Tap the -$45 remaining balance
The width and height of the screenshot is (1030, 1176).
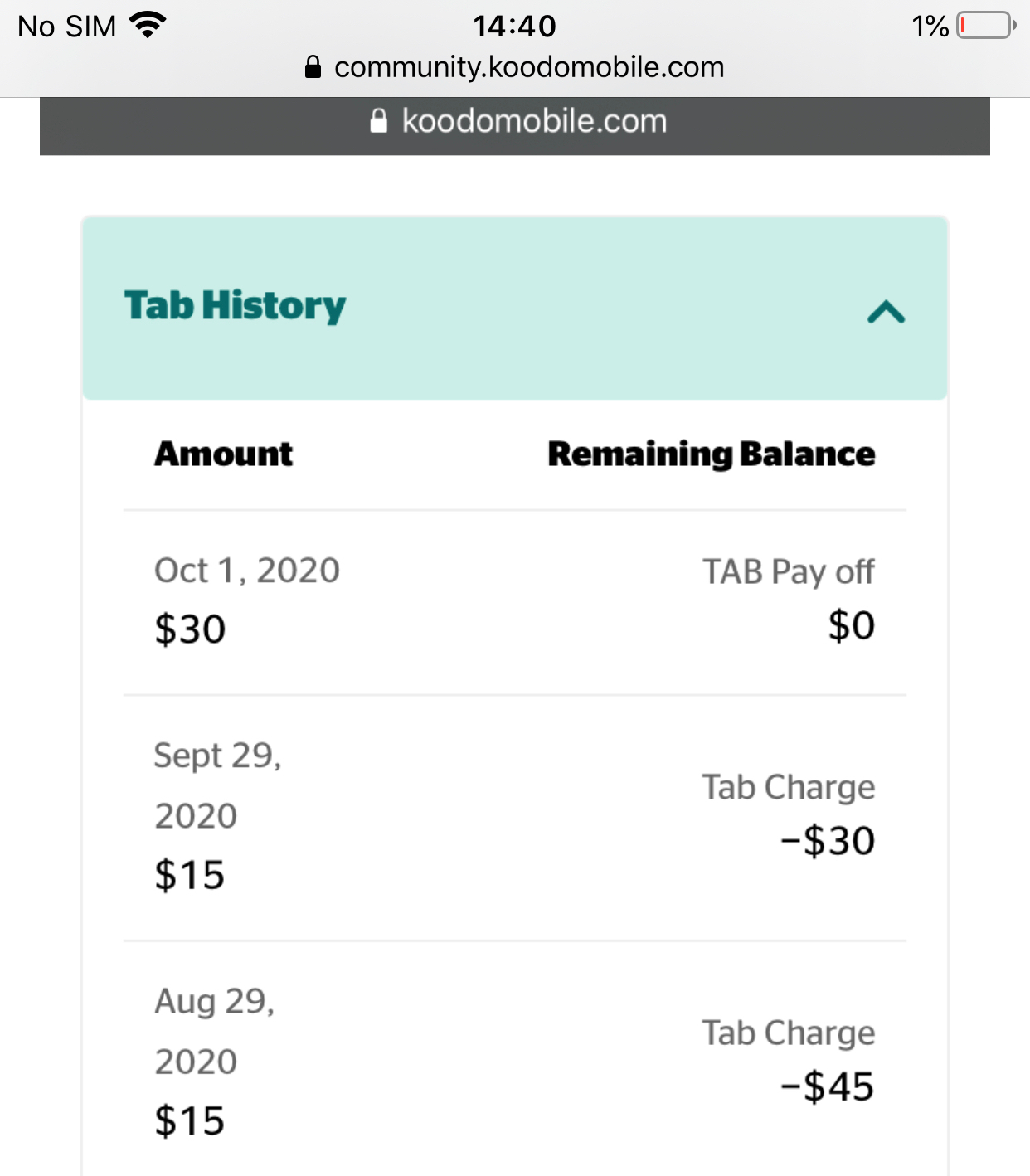pyautogui.click(x=828, y=1086)
